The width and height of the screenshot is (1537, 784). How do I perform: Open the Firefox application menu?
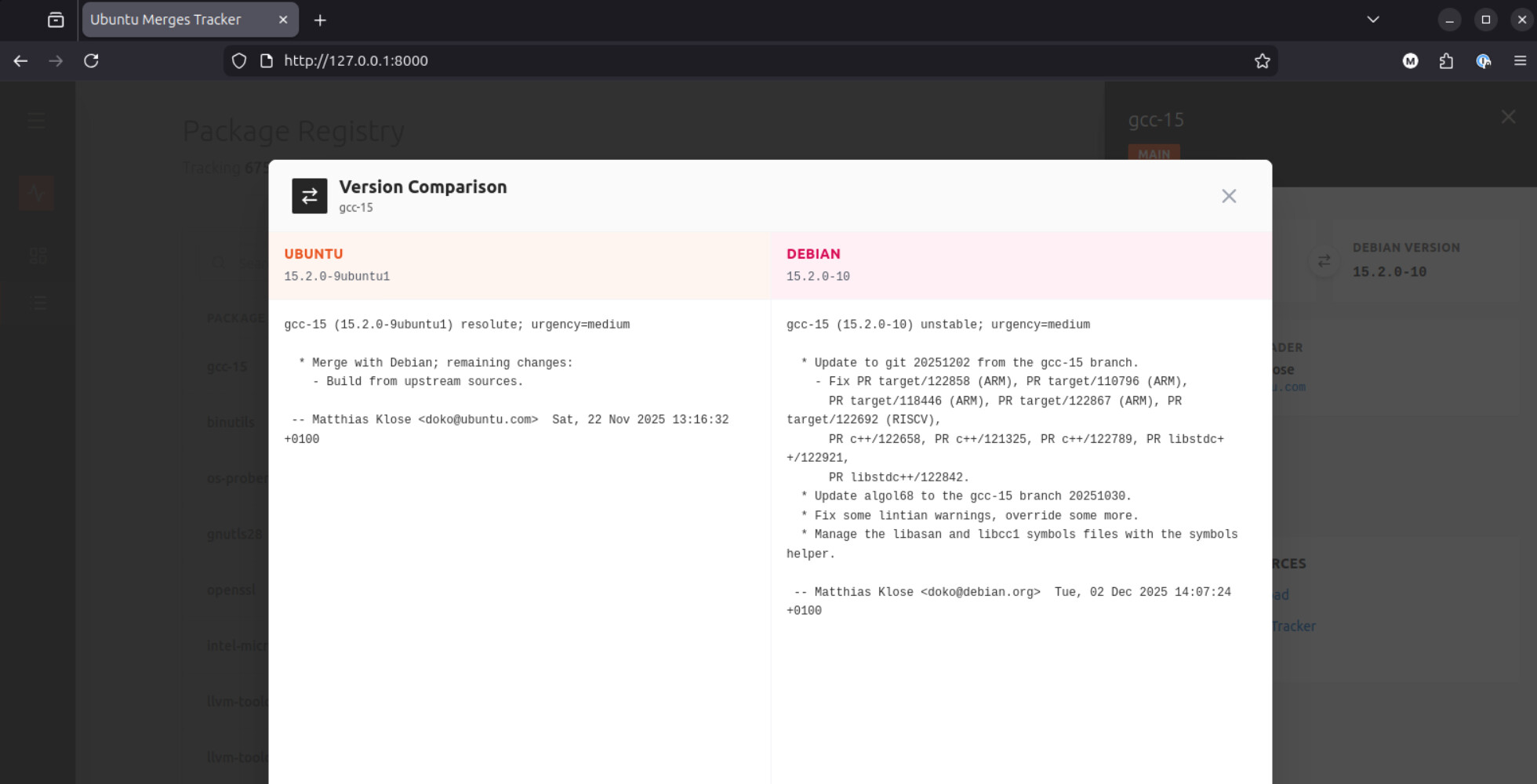(1519, 61)
